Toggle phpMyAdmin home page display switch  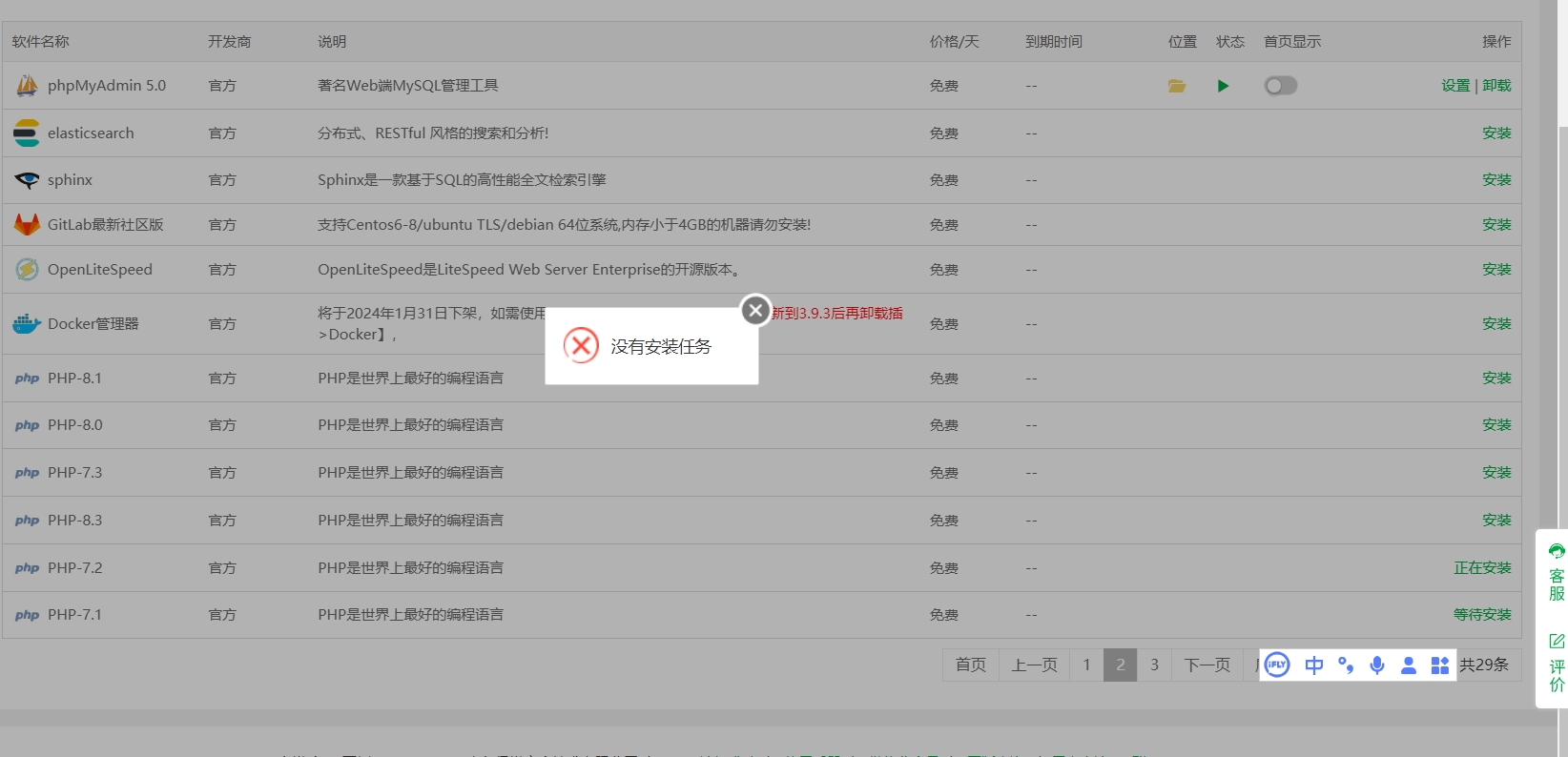[x=1281, y=86]
